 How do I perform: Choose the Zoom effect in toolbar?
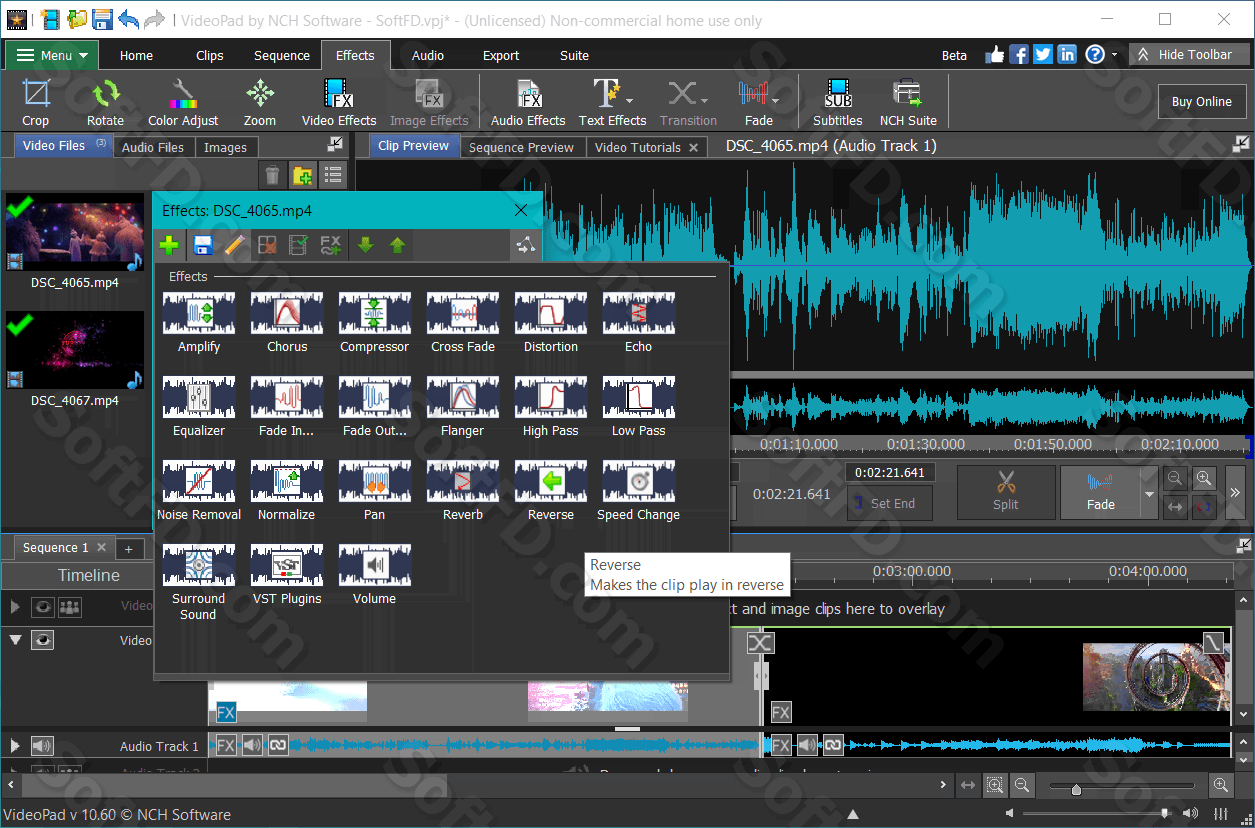point(260,103)
